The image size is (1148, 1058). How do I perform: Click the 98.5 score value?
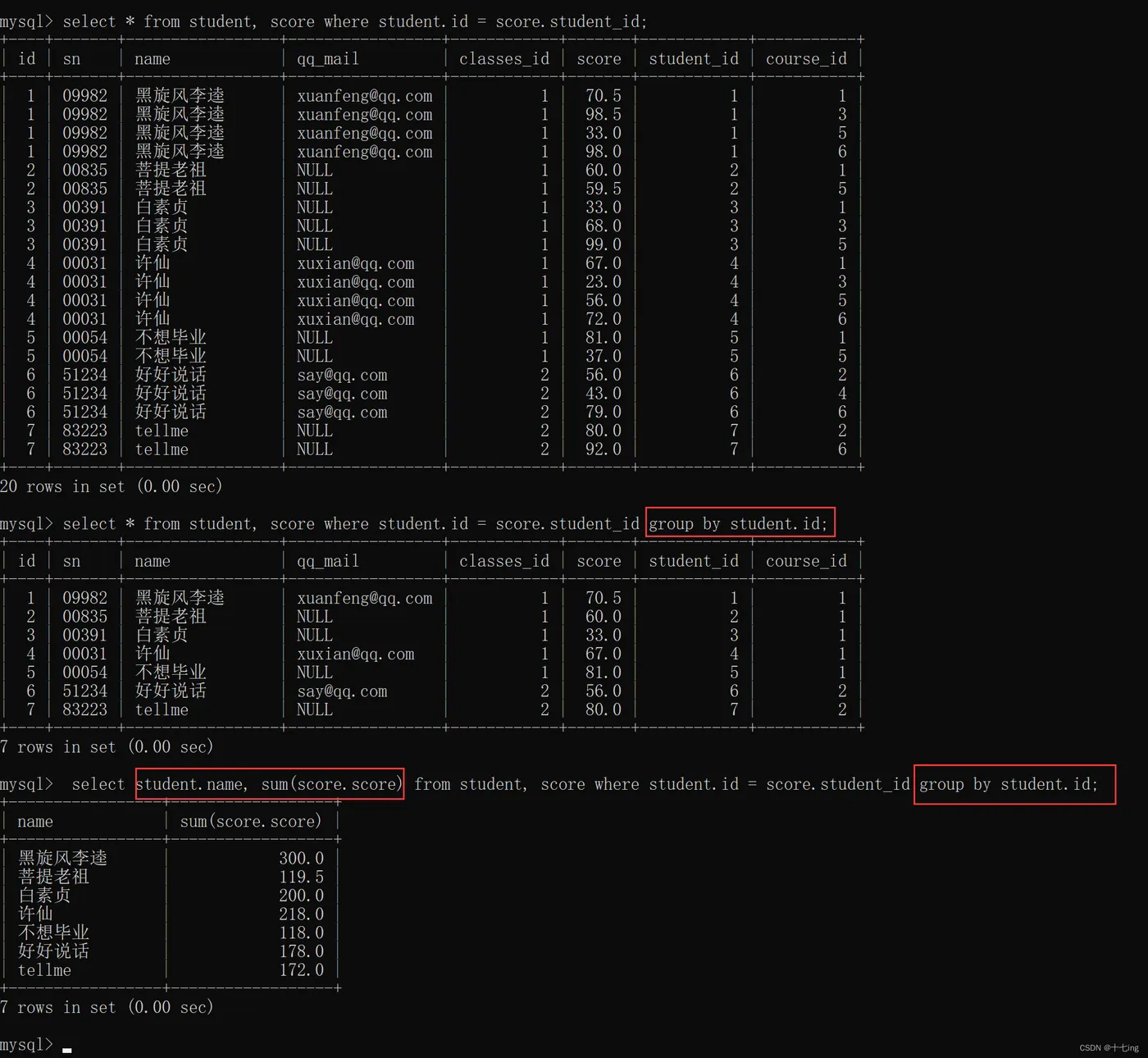click(x=603, y=115)
